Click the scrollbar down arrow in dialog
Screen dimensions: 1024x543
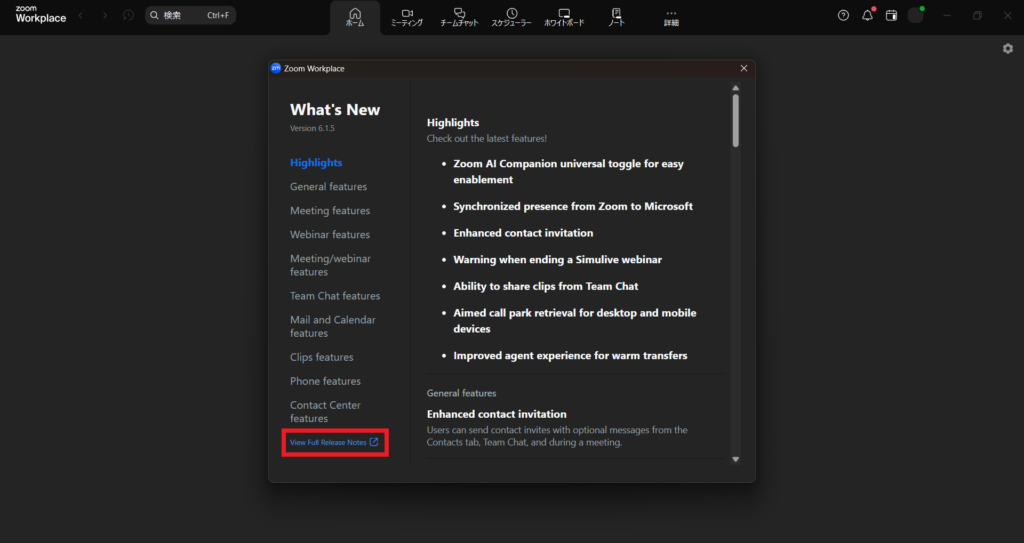pos(736,459)
